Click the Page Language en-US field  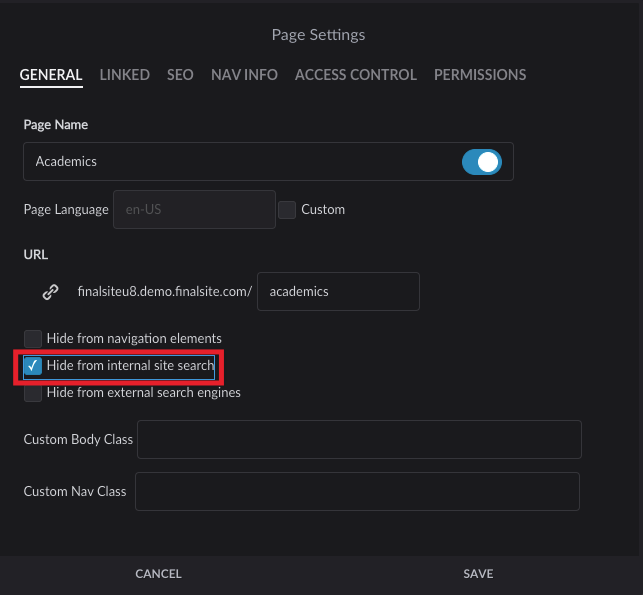click(x=194, y=210)
